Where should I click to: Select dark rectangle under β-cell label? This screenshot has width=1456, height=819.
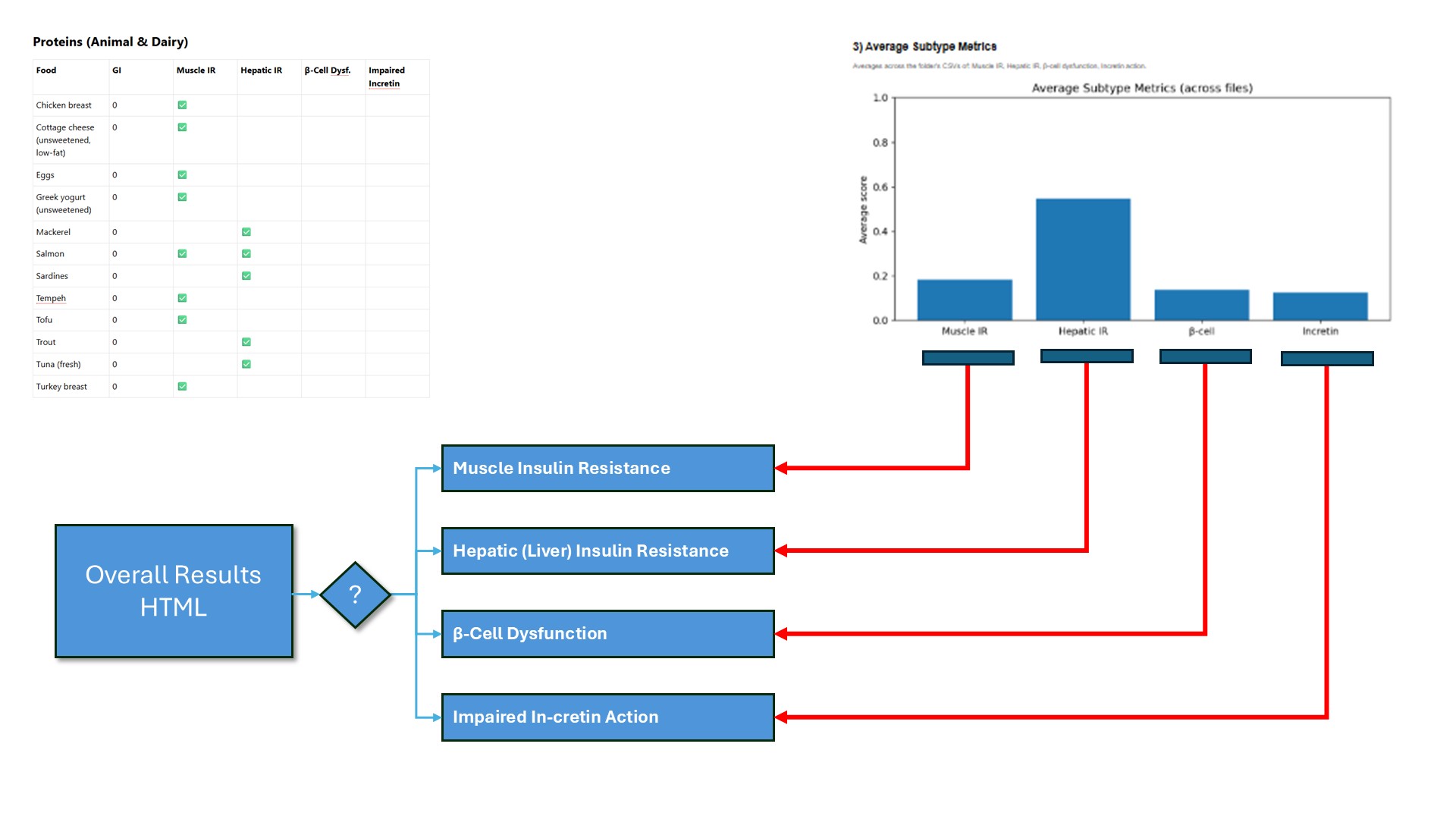(1205, 356)
